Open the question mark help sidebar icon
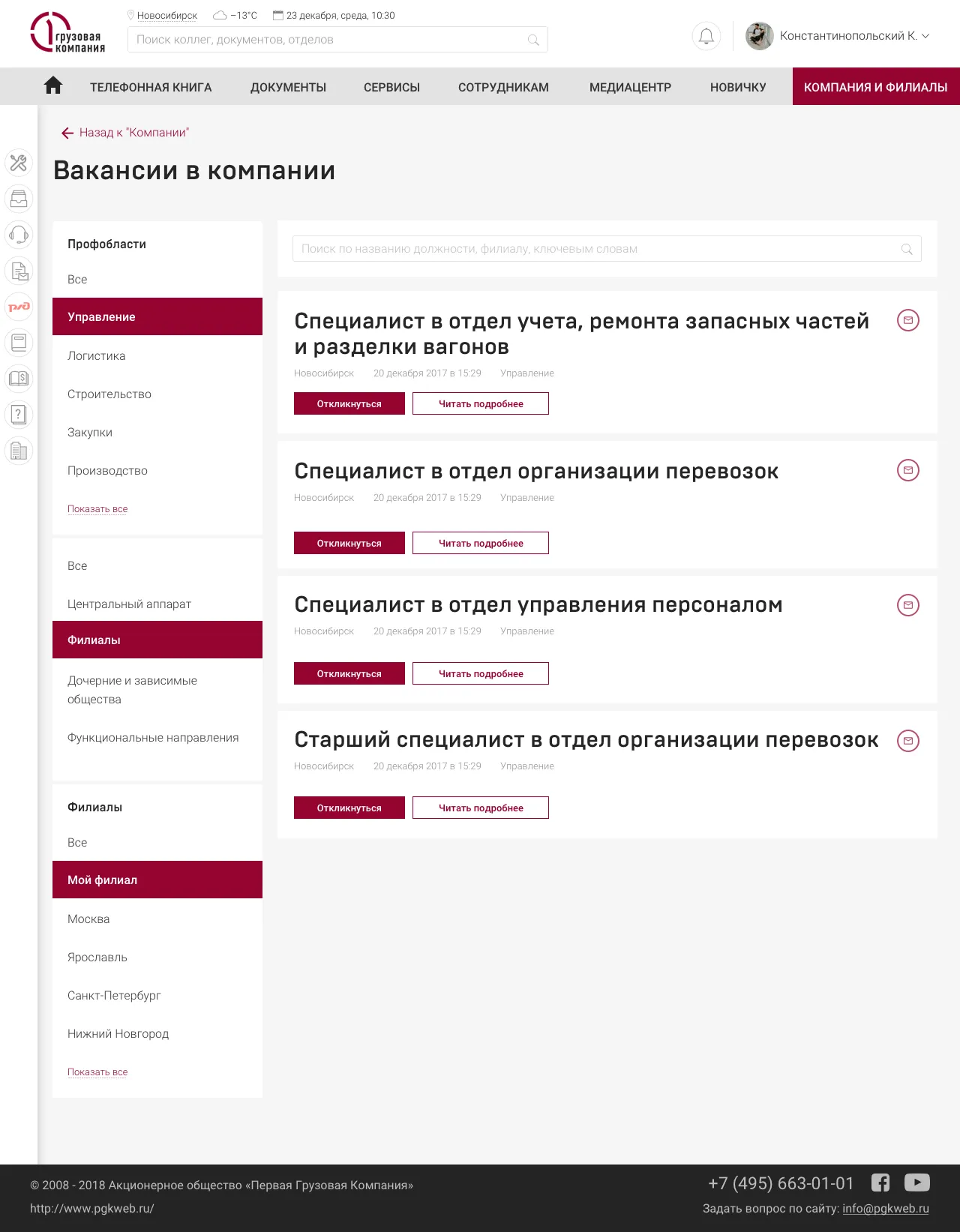The width and height of the screenshot is (960, 1232). pyautogui.click(x=19, y=415)
